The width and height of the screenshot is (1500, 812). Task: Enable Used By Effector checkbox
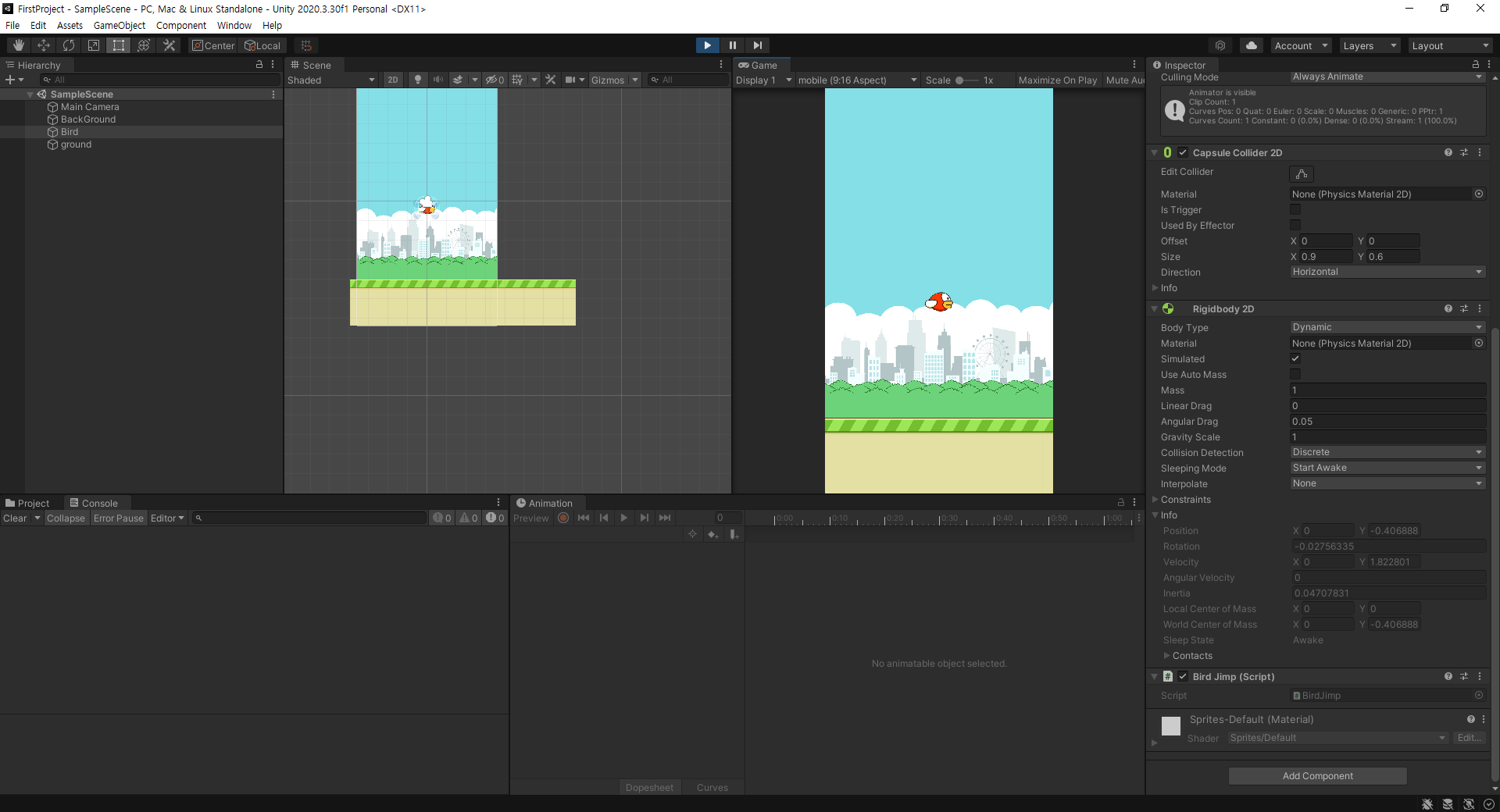coord(1295,225)
